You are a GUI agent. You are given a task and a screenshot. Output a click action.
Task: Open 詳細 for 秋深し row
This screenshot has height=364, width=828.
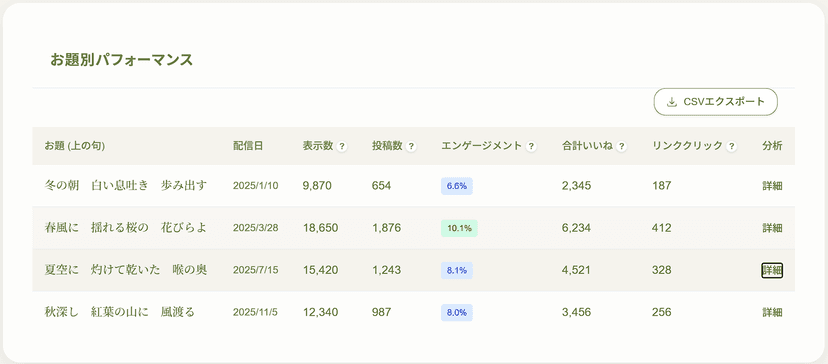tap(772, 313)
